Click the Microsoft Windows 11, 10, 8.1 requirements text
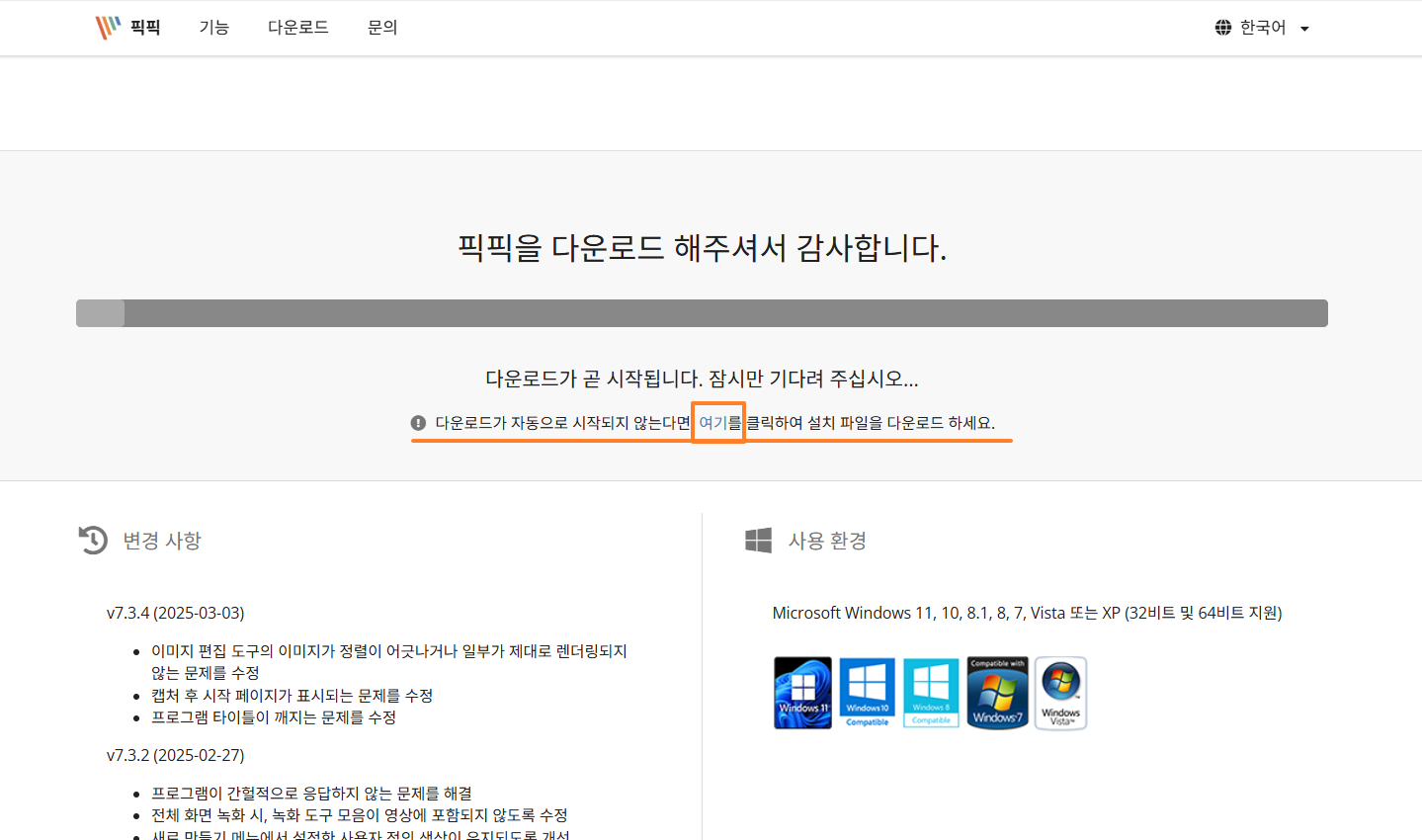The width and height of the screenshot is (1422, 840). (x=1027, y=613)
